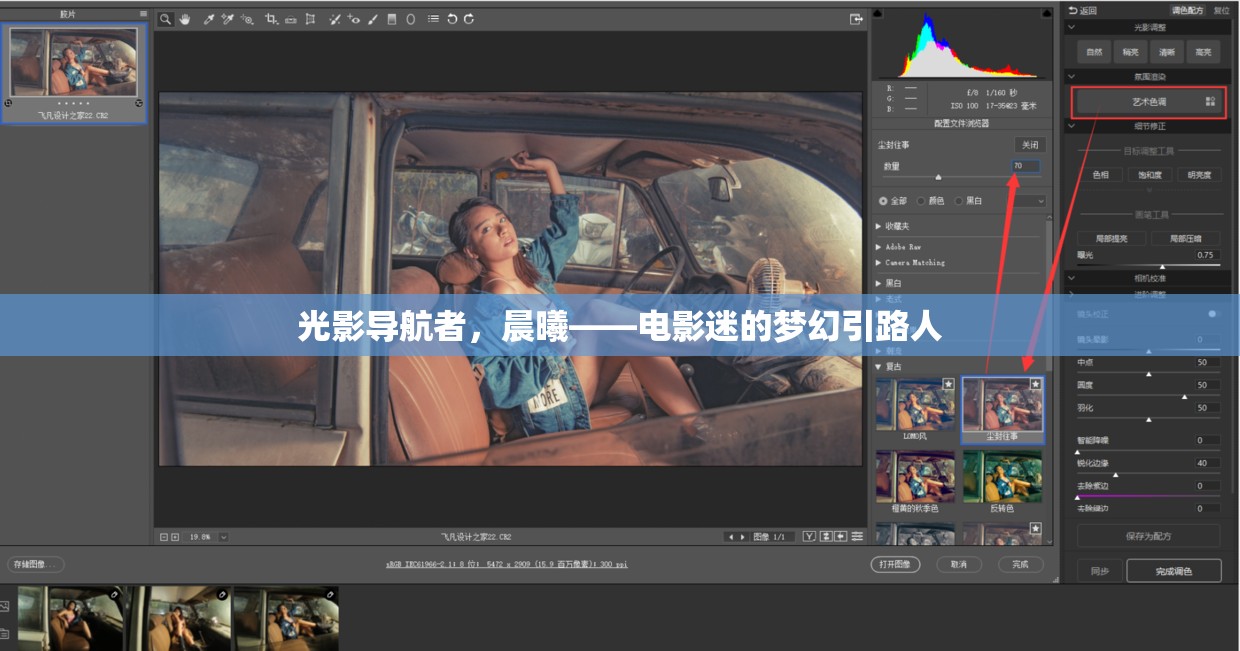Click the 锐化边缘 slider handle
Screen dimensions: 1240x651
pos(1116,475)
